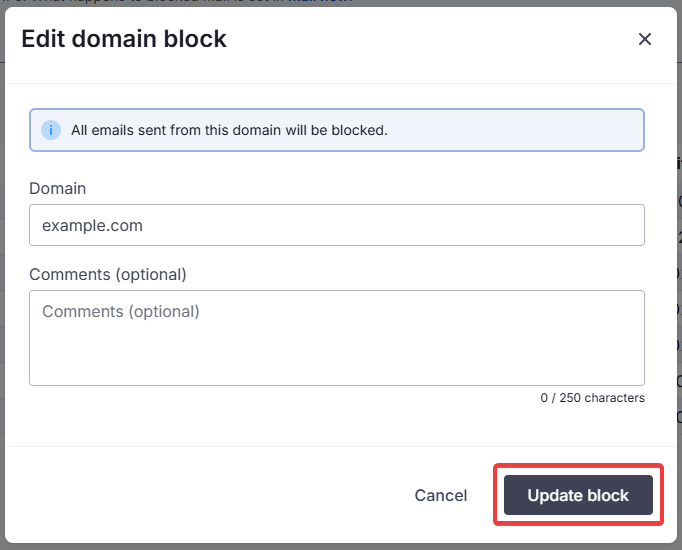Click the Comments (optional) placeholder text
The width and height of the screenshot is (682, 550).
click(x=121, y=311)
